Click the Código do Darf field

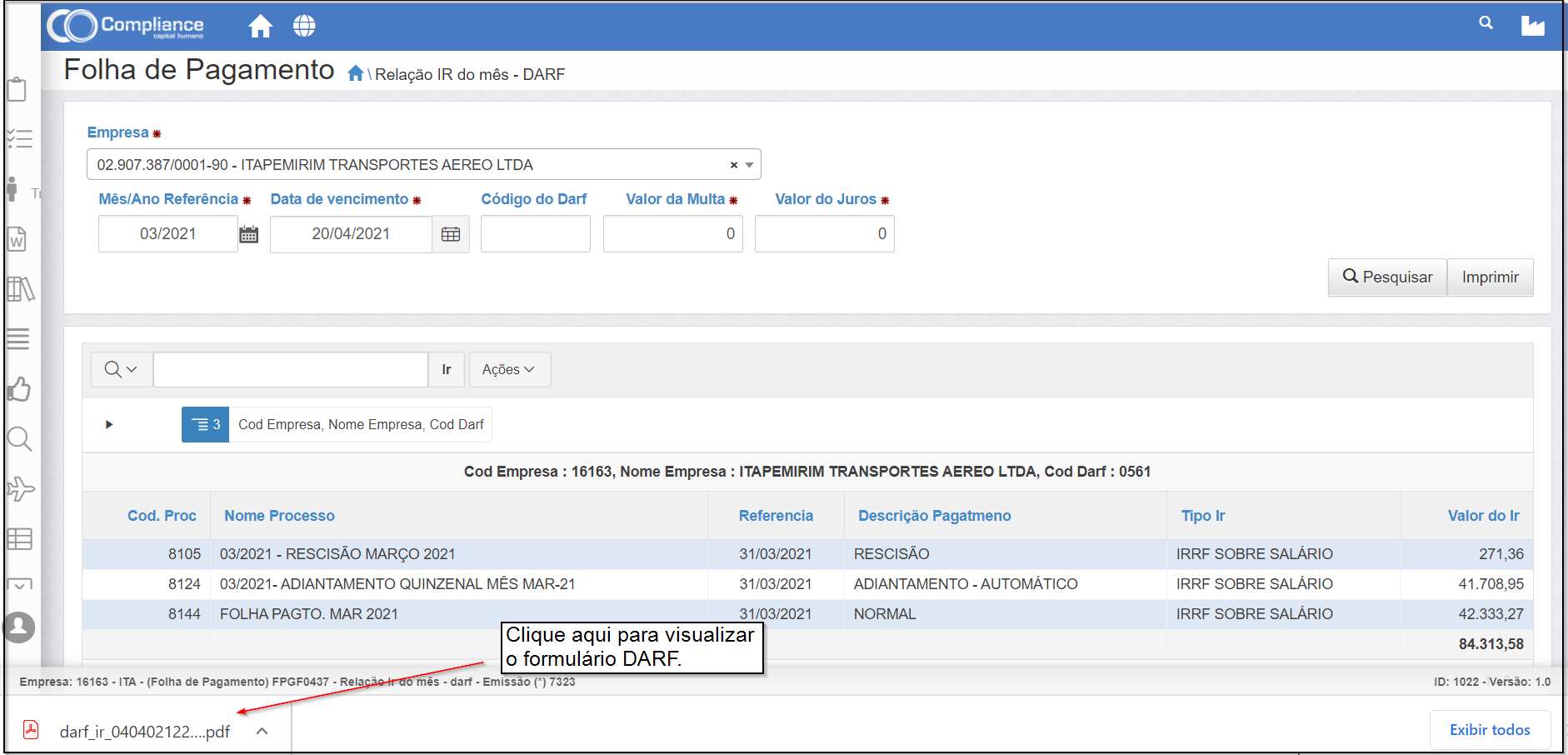coord(536,234)
